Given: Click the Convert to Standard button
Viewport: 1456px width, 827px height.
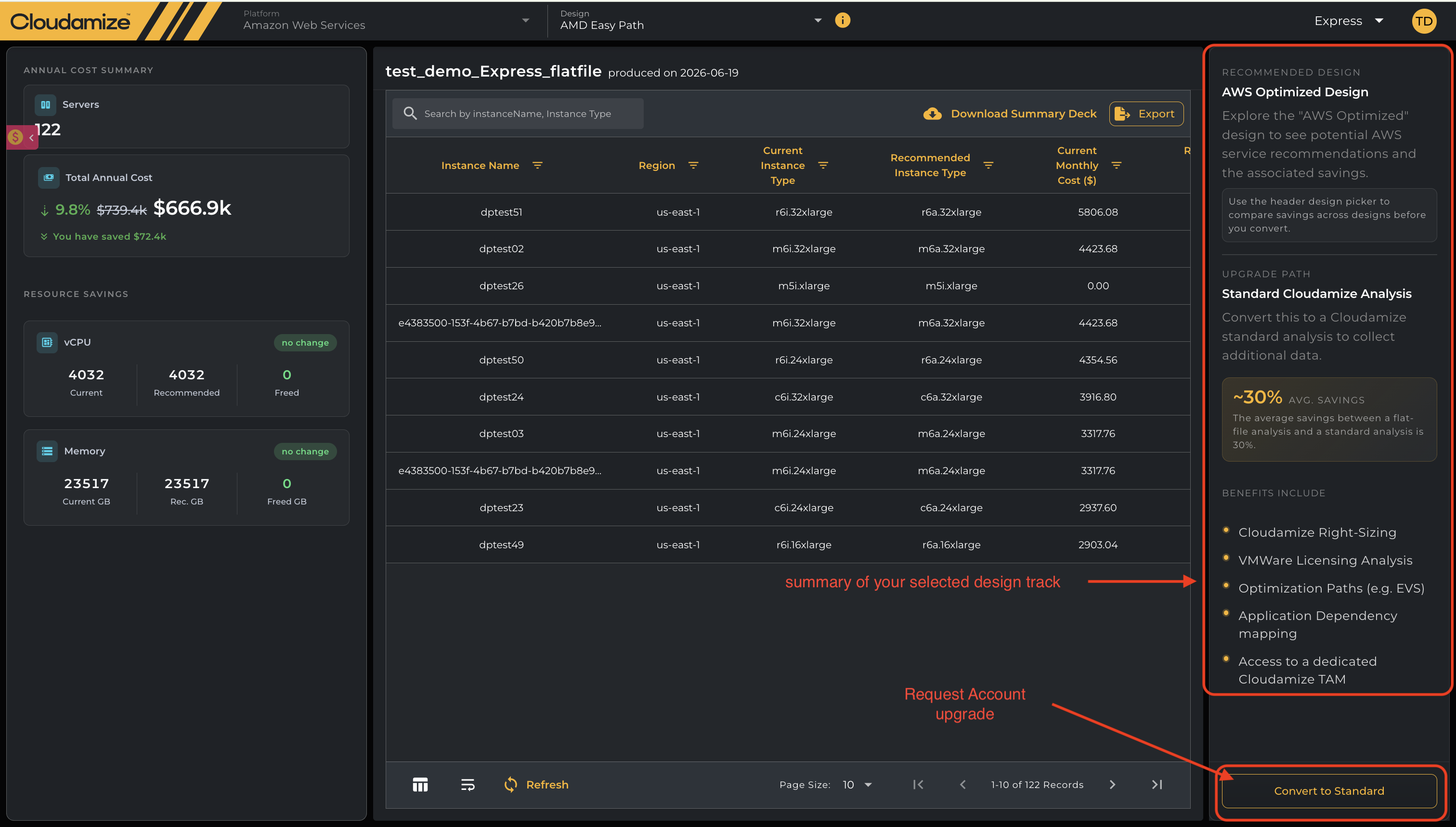Looking at the screenshot, I should coord(1329,790).
